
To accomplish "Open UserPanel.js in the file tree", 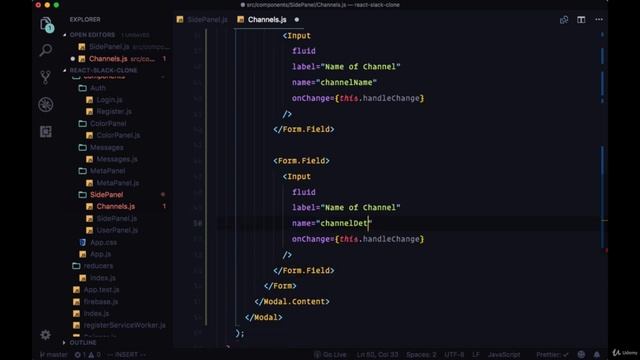I will click(x=117, y=230).
